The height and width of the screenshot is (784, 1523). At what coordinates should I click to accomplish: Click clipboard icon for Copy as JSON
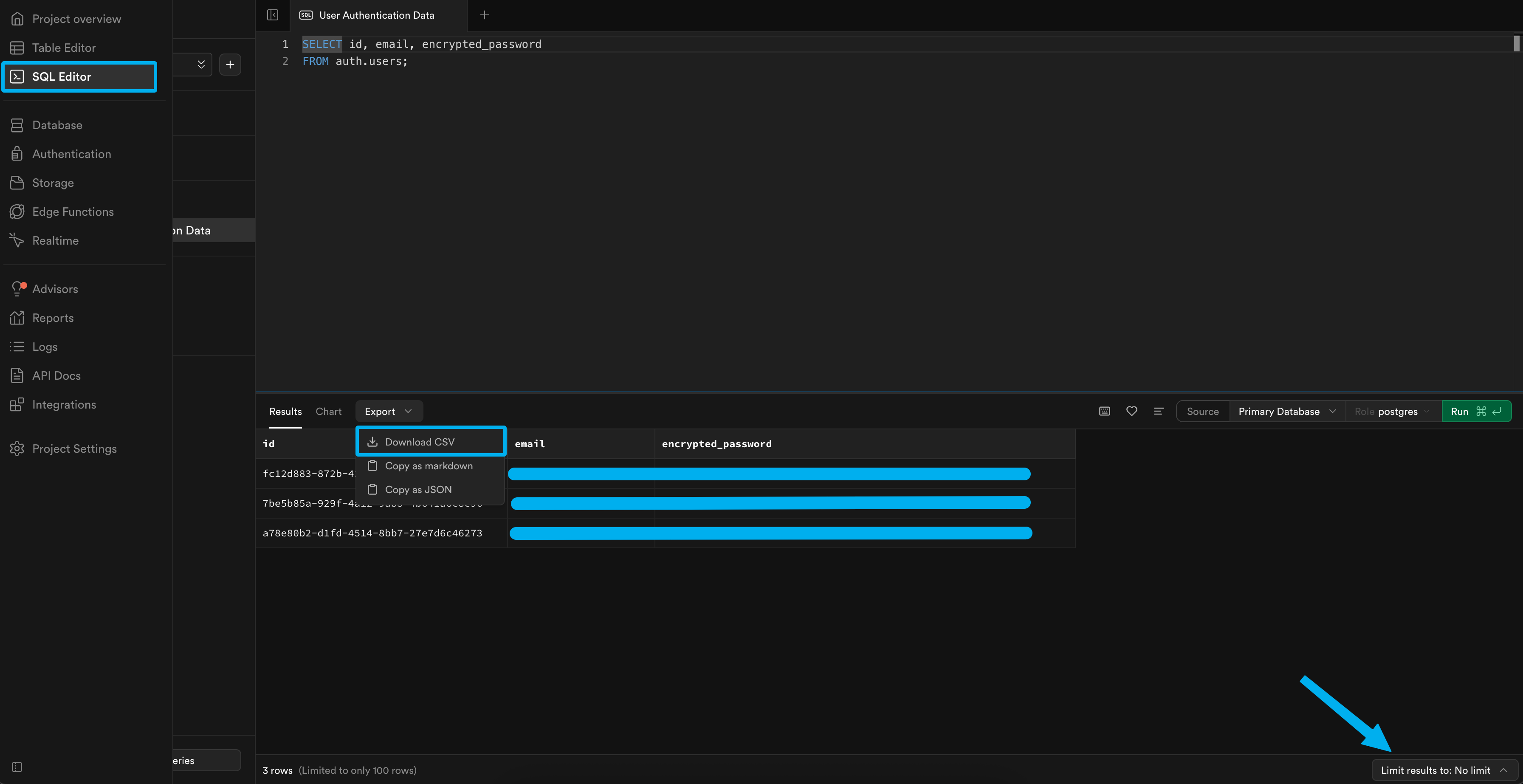372,490
